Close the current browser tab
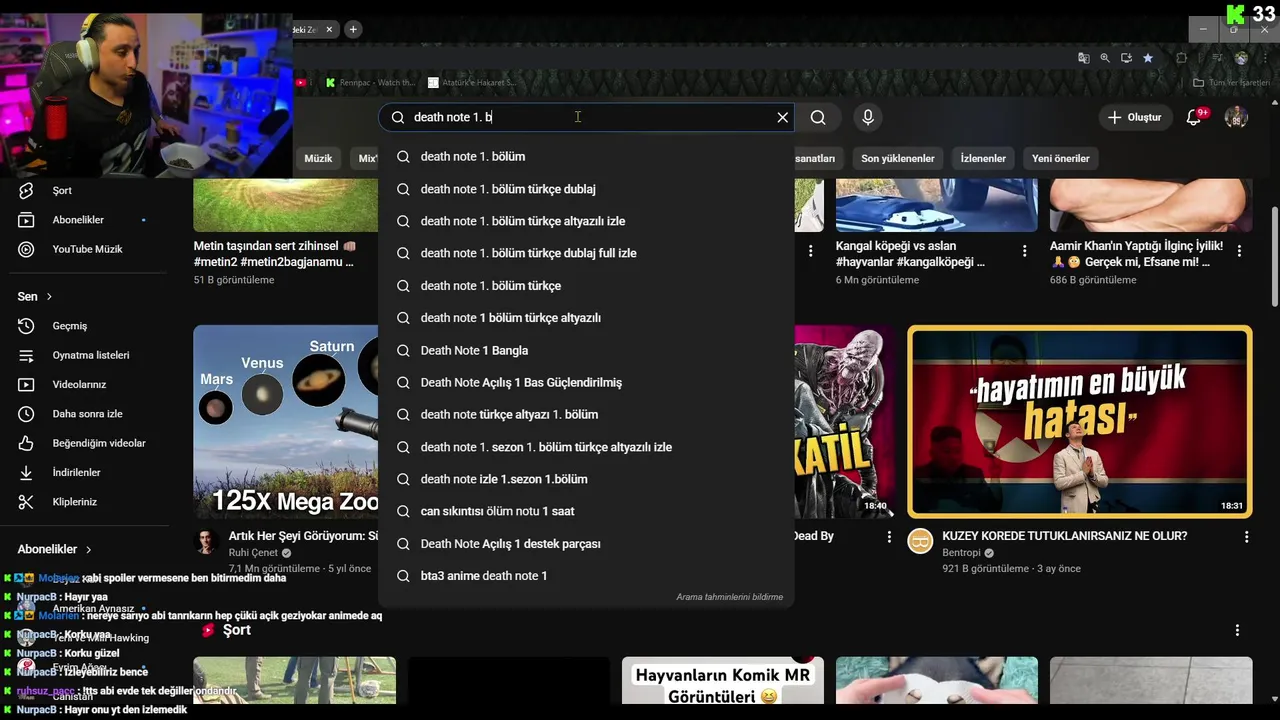Screen dimensions: 1280x720 click(x=329, y=29)
